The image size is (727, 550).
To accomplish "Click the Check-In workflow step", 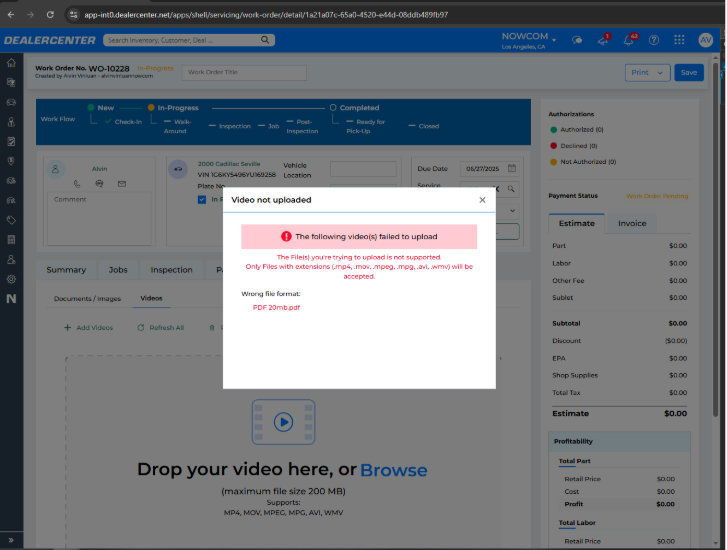I will pos(123,122).
